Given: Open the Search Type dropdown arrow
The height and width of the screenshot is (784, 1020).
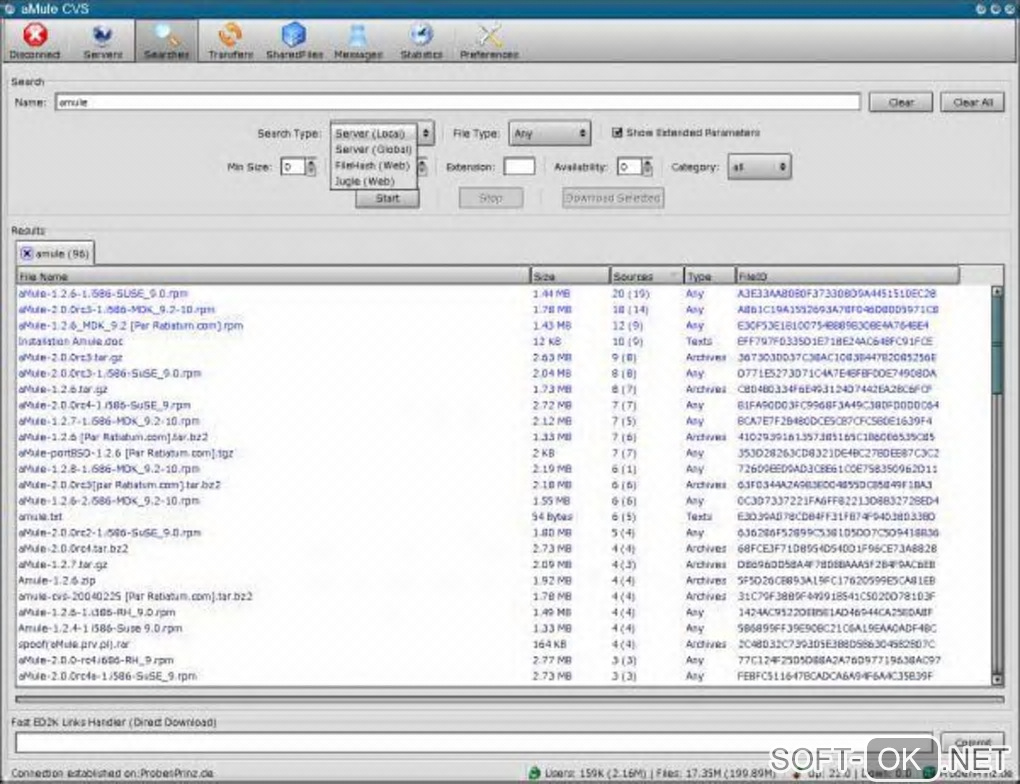Looking at the screenshot, I should tap(425, 133).
